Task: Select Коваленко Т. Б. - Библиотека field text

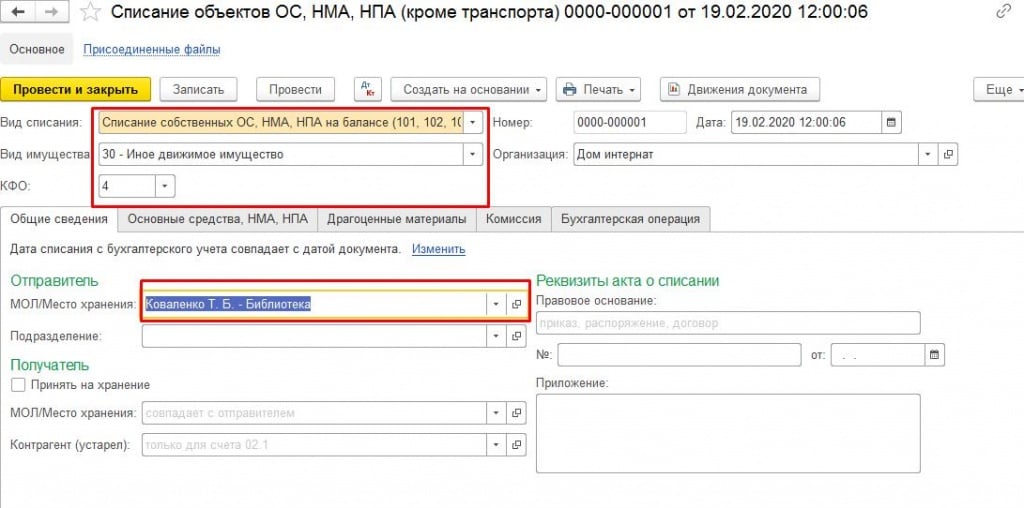Action: (x=228, y=304)
